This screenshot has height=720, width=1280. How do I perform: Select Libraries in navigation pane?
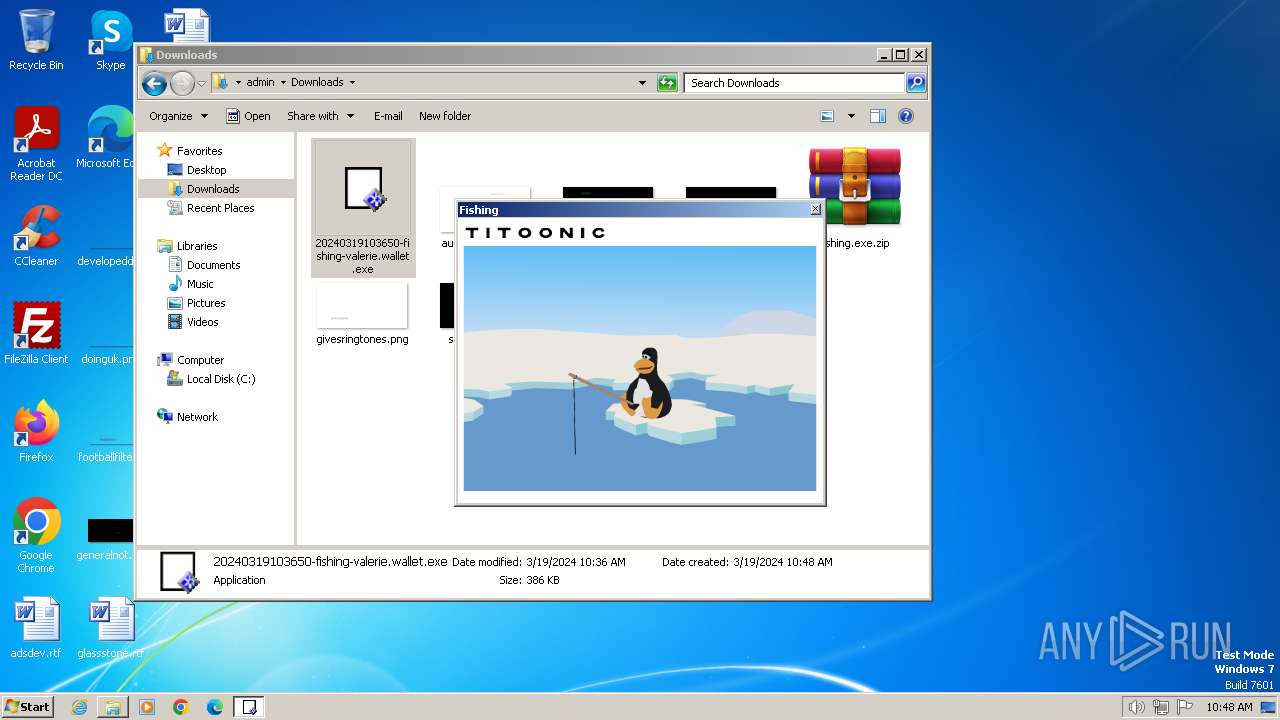tap(197, 246)
